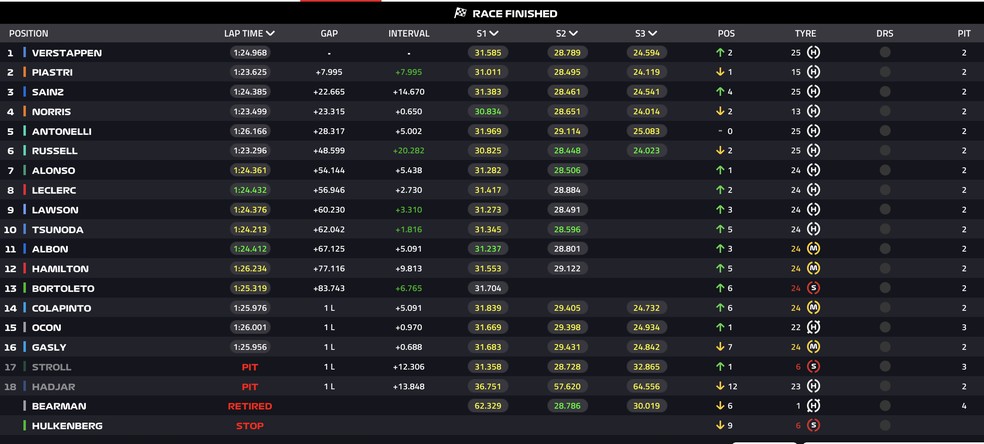This screenshot has height=444, width=984.
Task: Toggle the DRS indicator in Norris's row
Action: coord(885,111)
